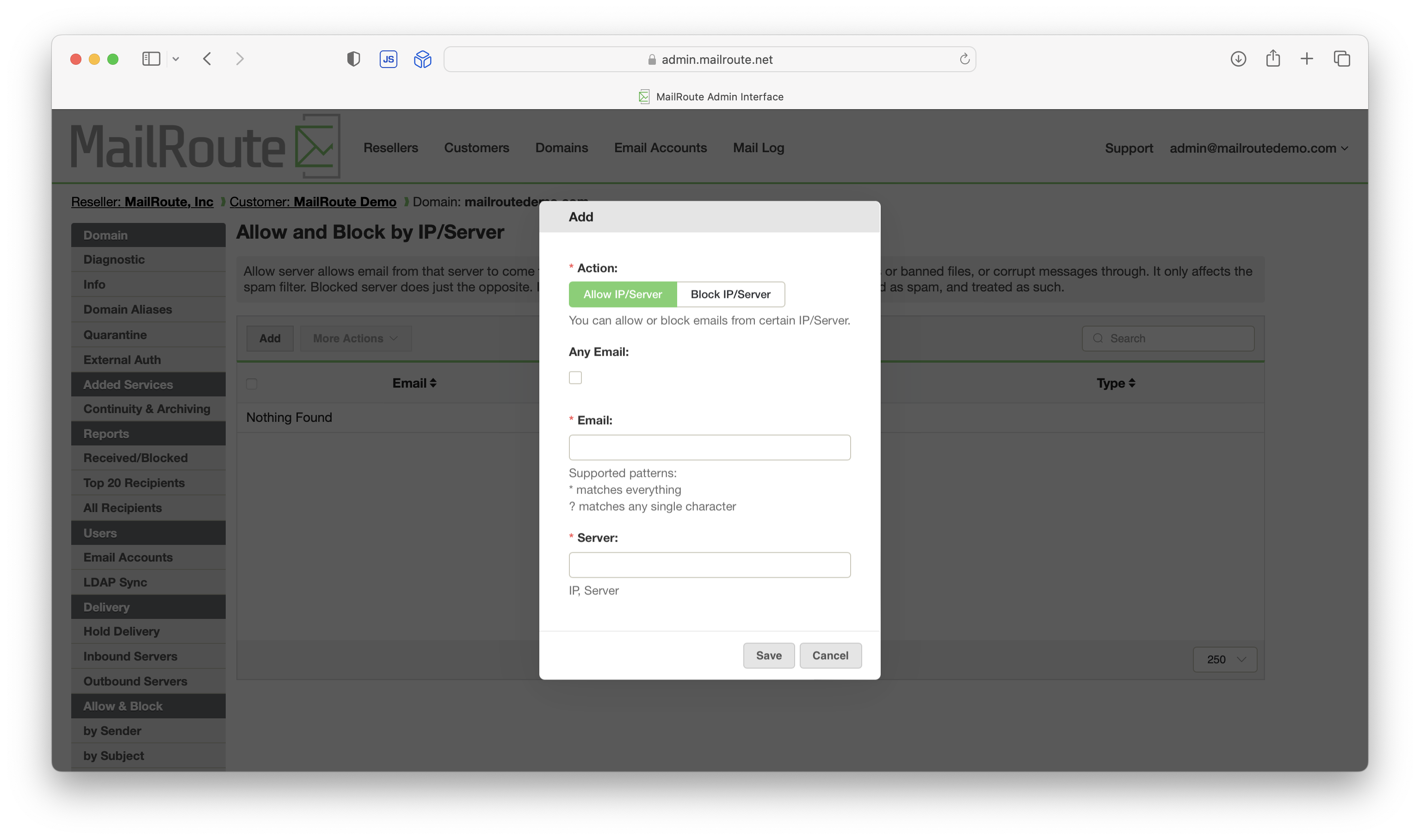This screenshot has width=1420, height=840.
Task: Show the tab overview icon
Action: point(1342,59)
